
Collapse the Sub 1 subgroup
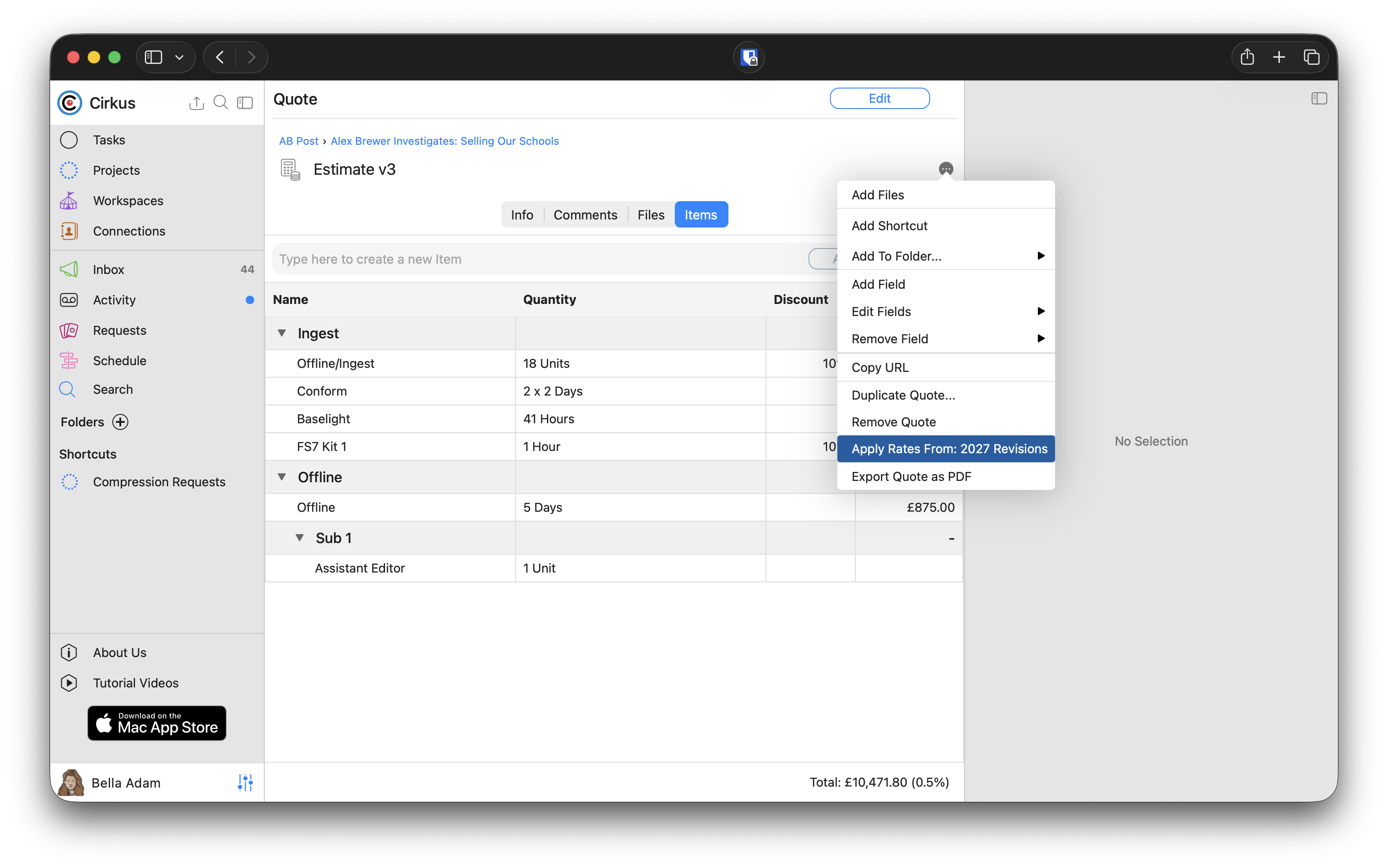tap(300, 538)
